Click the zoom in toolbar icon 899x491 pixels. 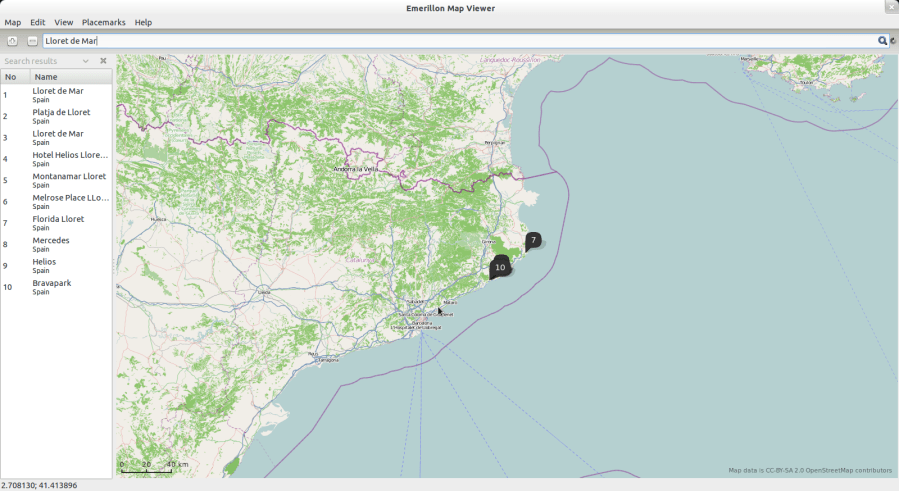(13, 41)
